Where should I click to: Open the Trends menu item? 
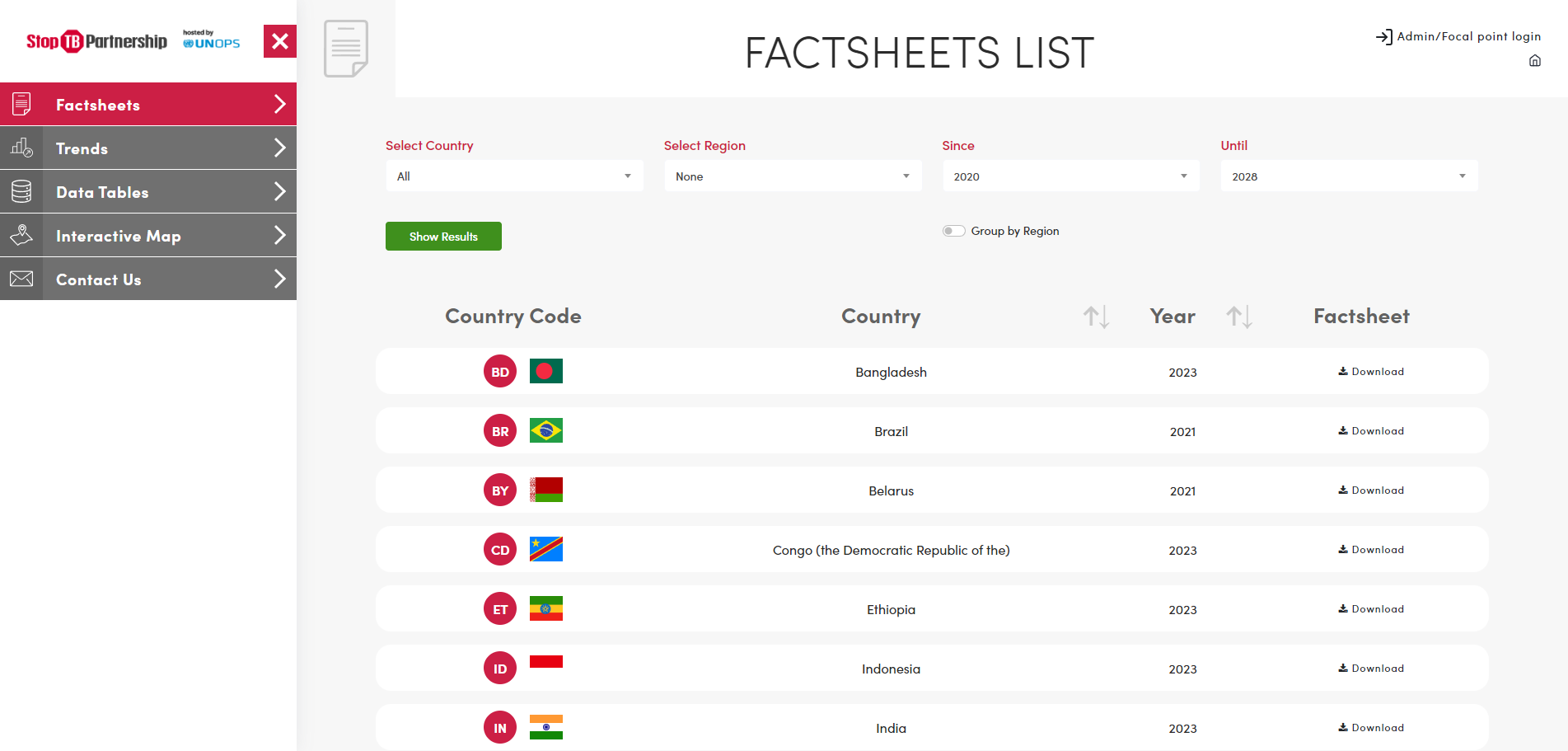(148, 148)
